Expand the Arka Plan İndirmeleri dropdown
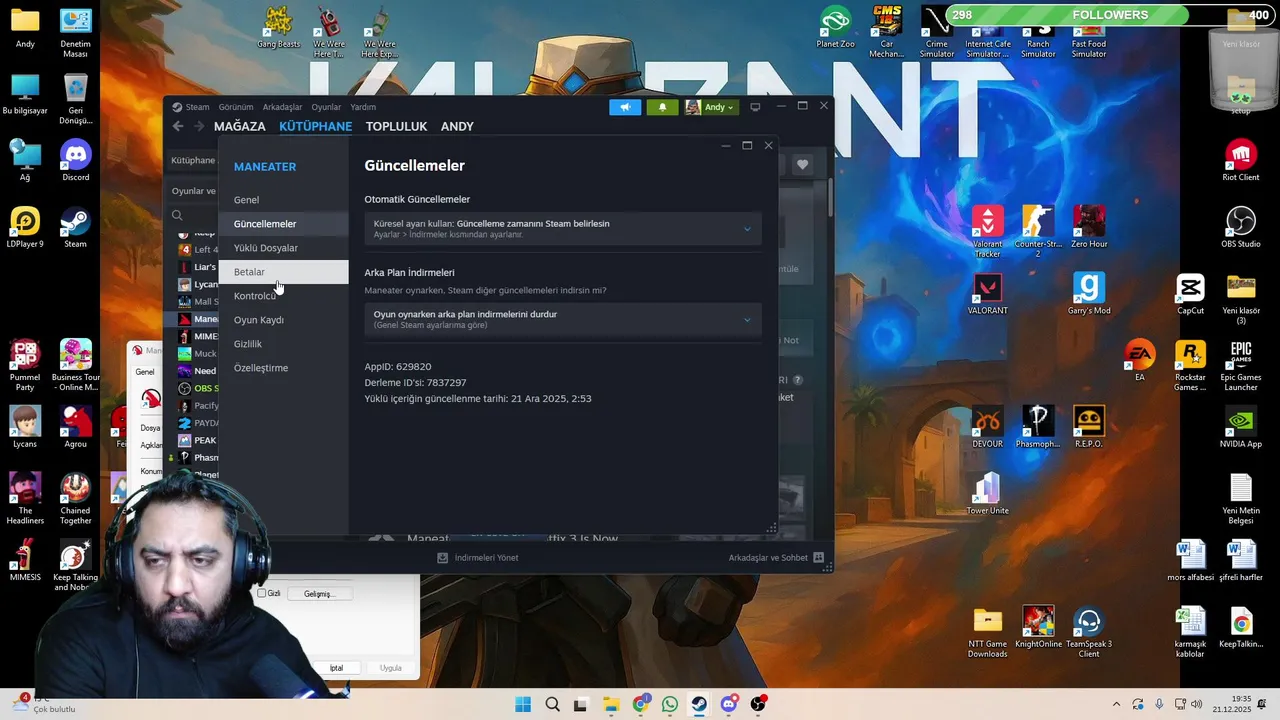 pos(562,319)
